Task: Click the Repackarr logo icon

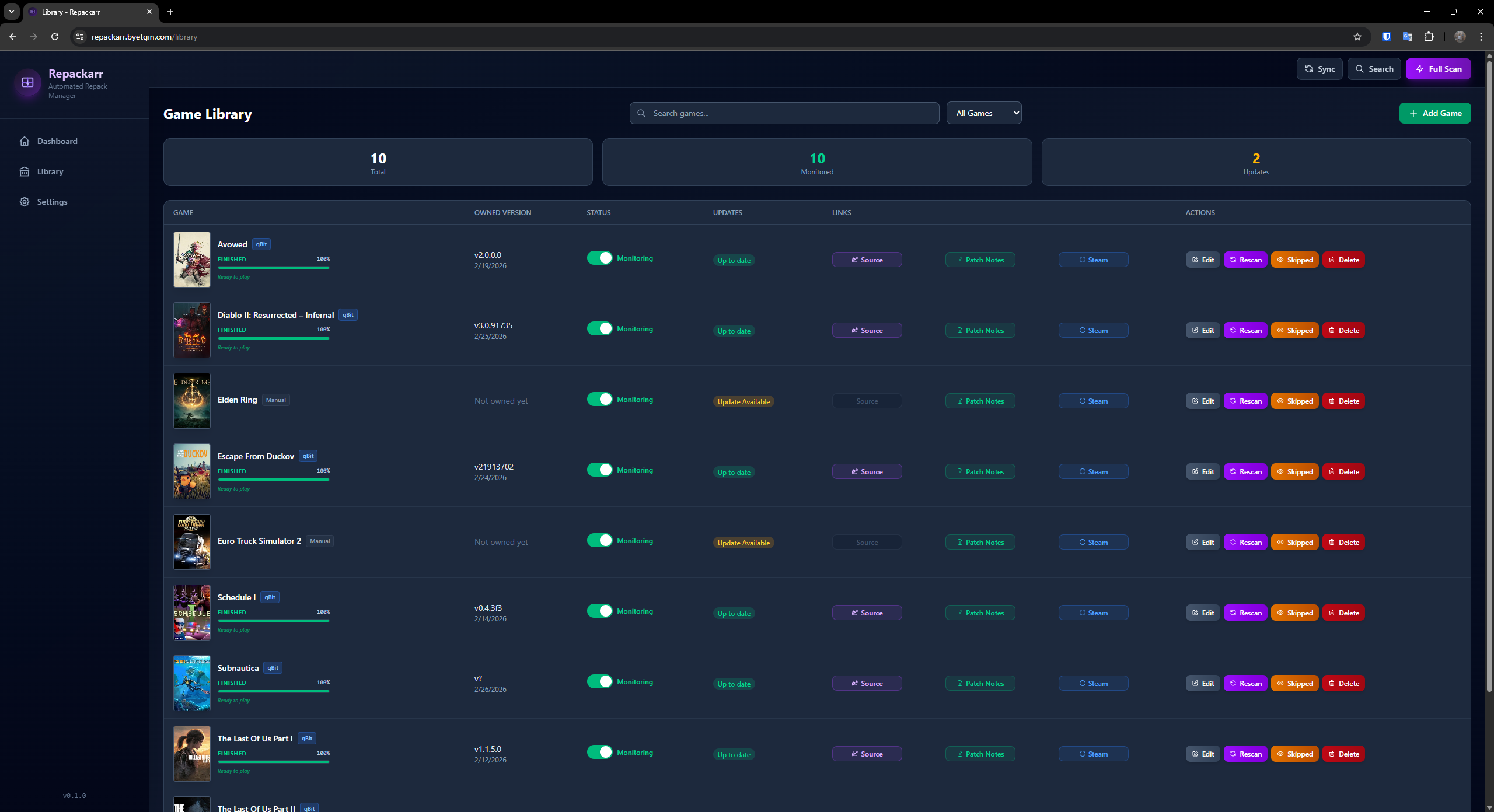Action: pos(27,82)
